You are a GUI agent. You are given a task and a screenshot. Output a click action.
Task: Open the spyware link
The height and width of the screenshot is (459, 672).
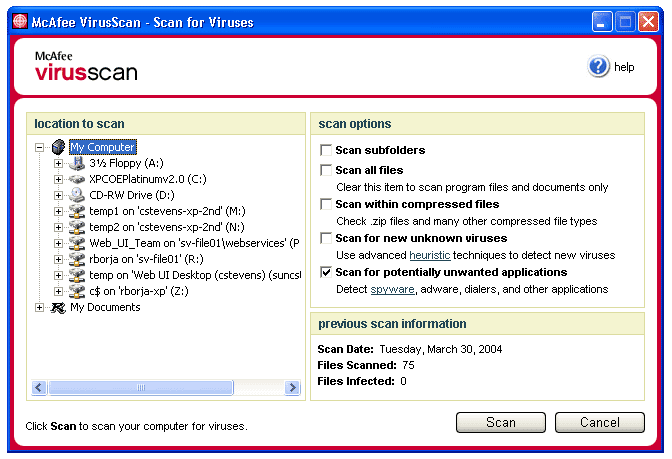[392, 290]
